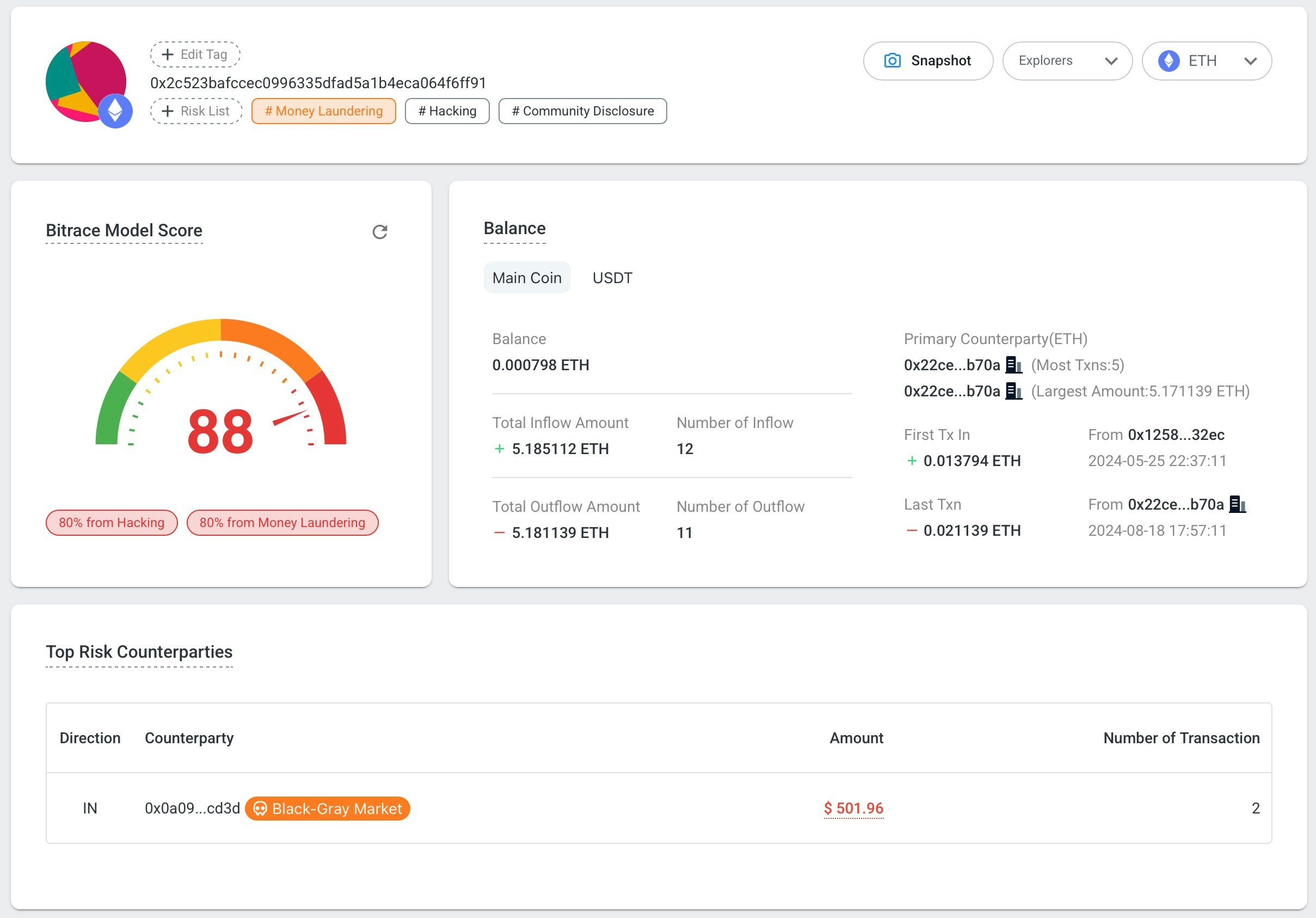
Task: Click the ETH logo in chain selector
Action: (x=1168, y=61)
